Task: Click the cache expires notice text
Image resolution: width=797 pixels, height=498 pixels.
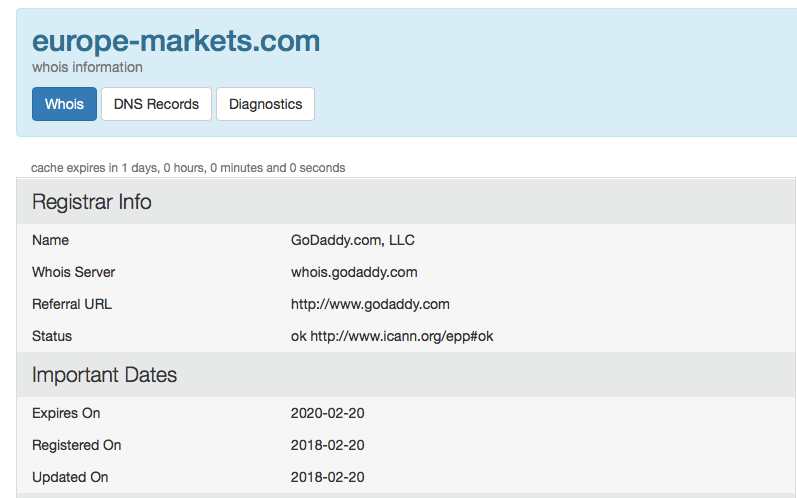Action: (188, 168)
